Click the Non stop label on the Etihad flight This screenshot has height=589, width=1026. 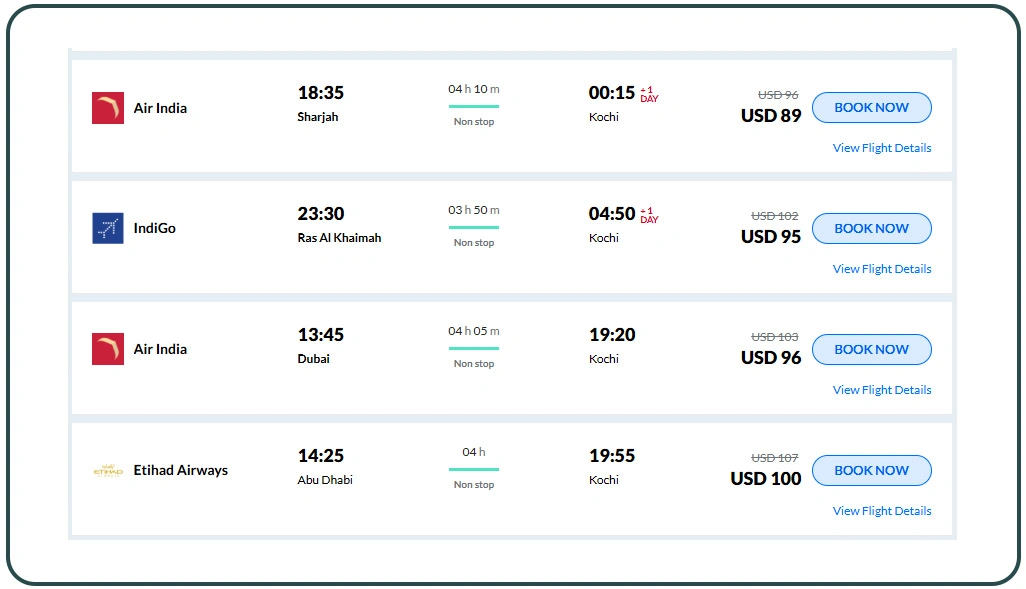click(472, 484)
